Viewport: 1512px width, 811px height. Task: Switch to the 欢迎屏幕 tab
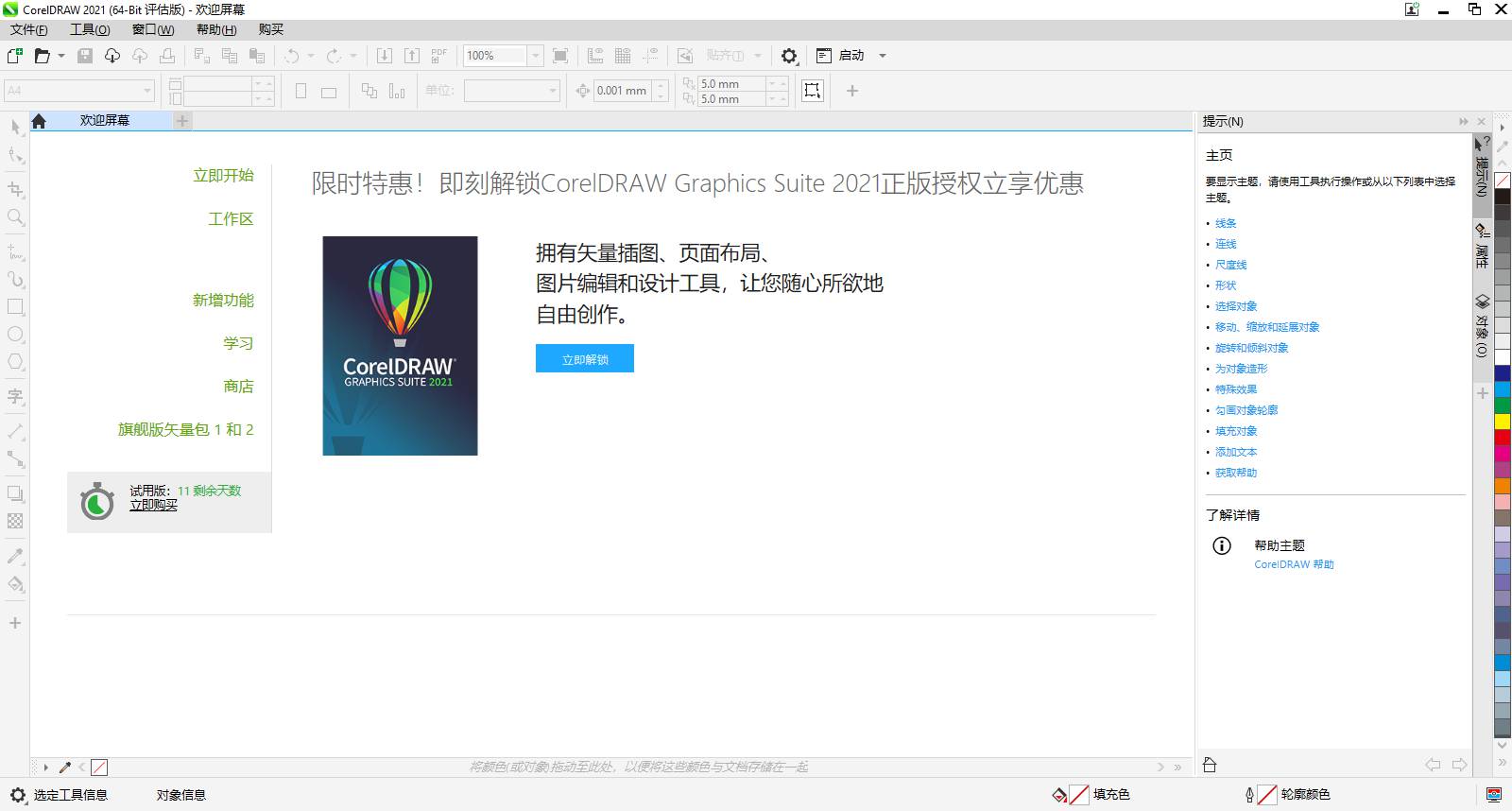tap(105, 121)
